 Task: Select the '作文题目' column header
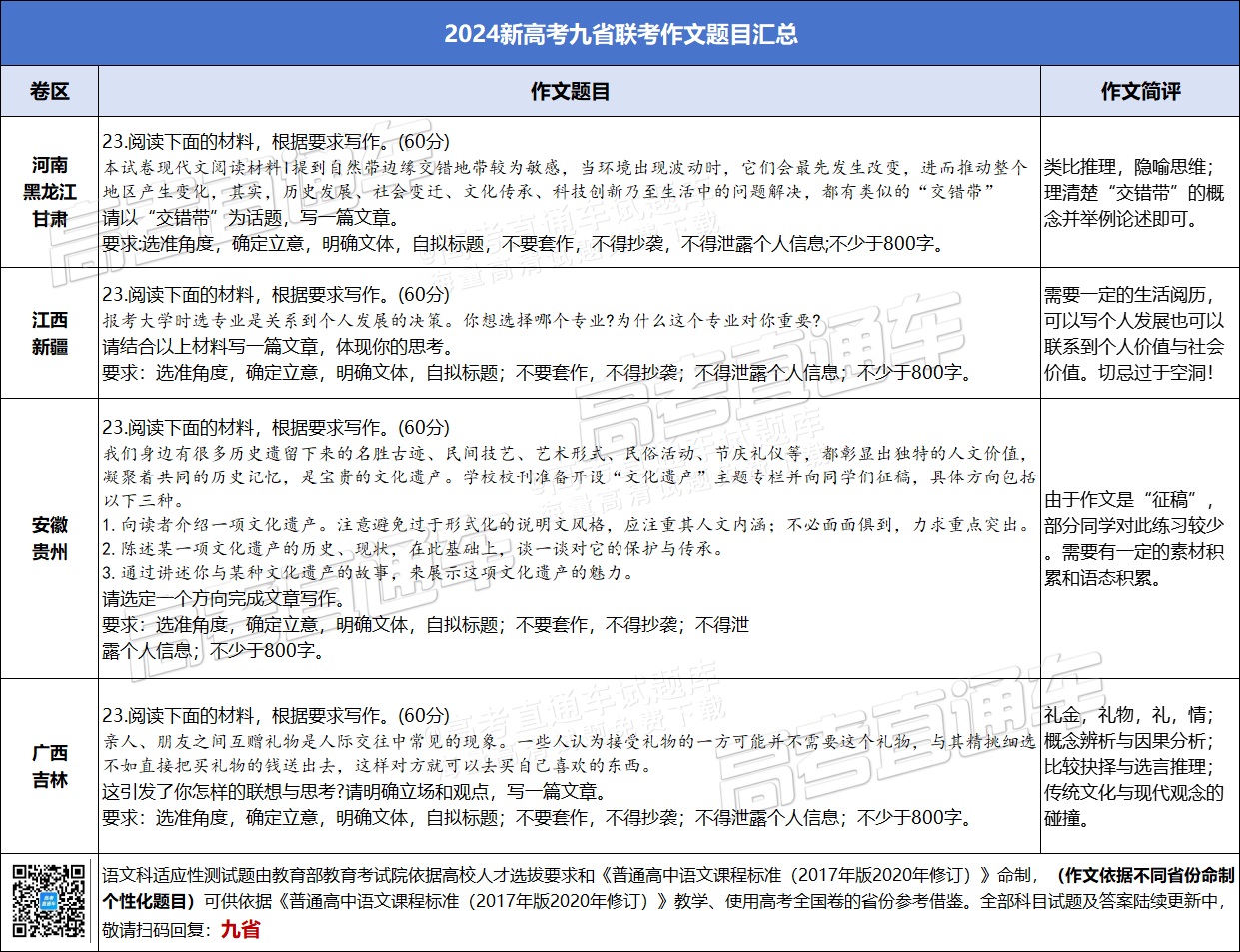click(x=570, y=92)
